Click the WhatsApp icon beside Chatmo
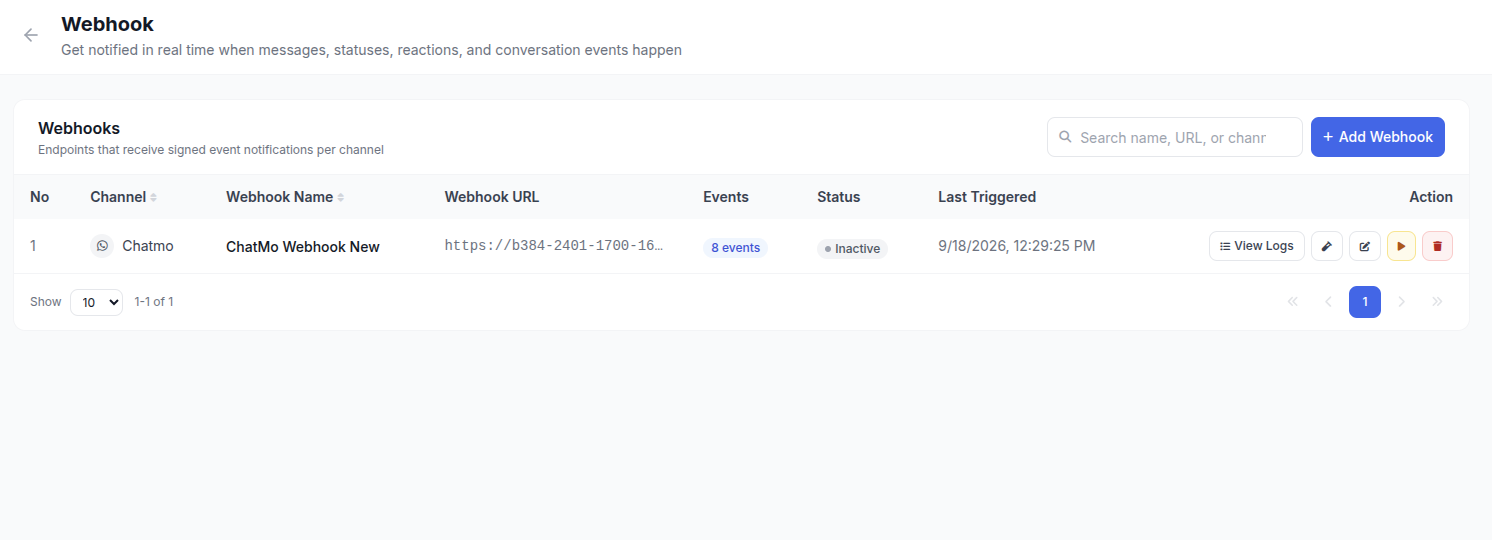Screen dimensions: 1492x540 102,246
